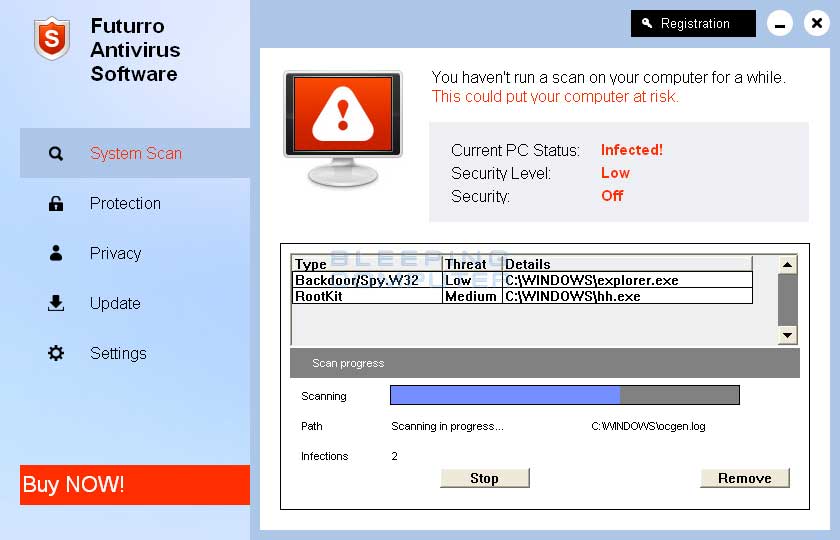Click the Buy NOW! banner

click(x=135, y=485)
